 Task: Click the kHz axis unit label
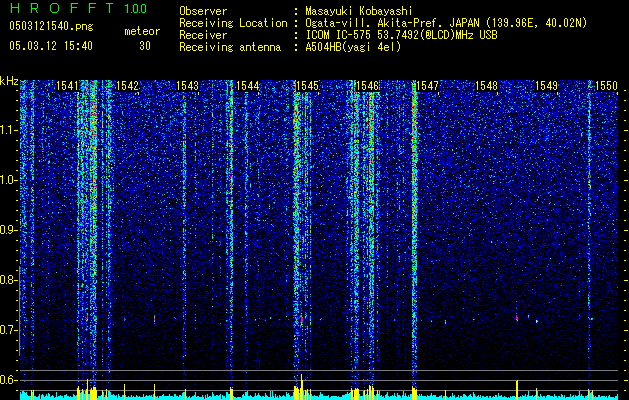click(9, 81)
